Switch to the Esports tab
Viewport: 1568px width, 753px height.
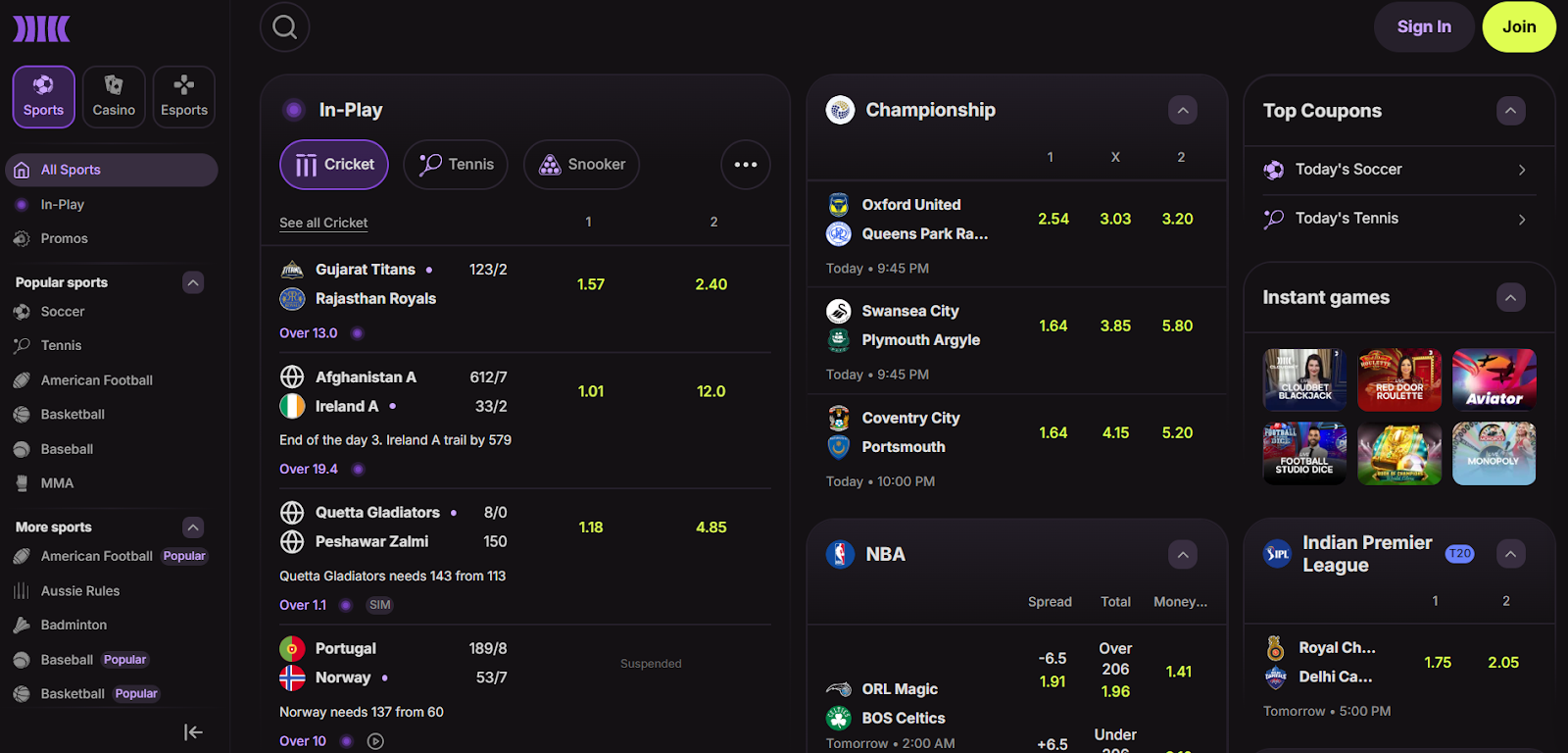coord(184,97)
